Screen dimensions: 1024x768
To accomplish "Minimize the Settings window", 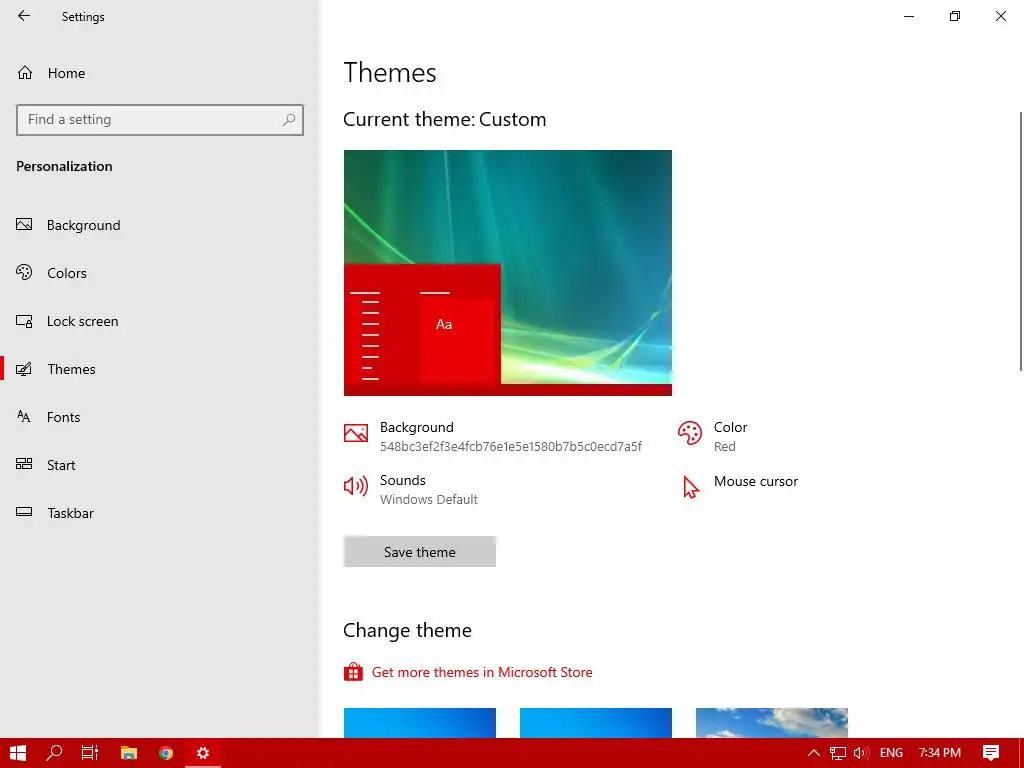I will click(909, 16).
